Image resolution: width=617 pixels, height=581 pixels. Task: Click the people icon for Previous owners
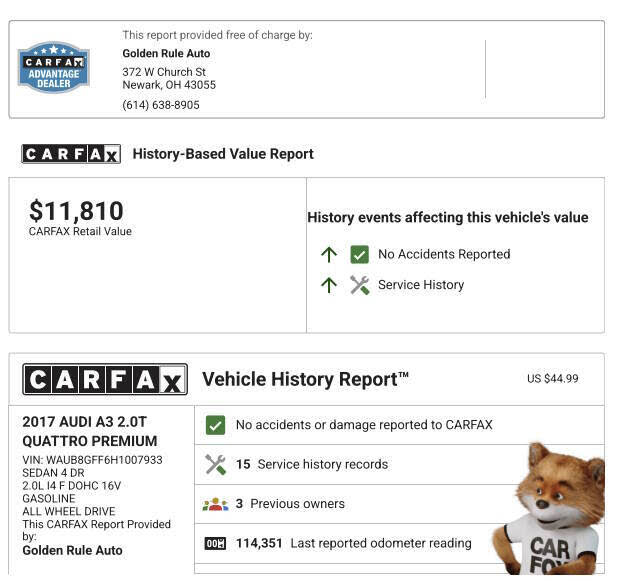[215, 504]
